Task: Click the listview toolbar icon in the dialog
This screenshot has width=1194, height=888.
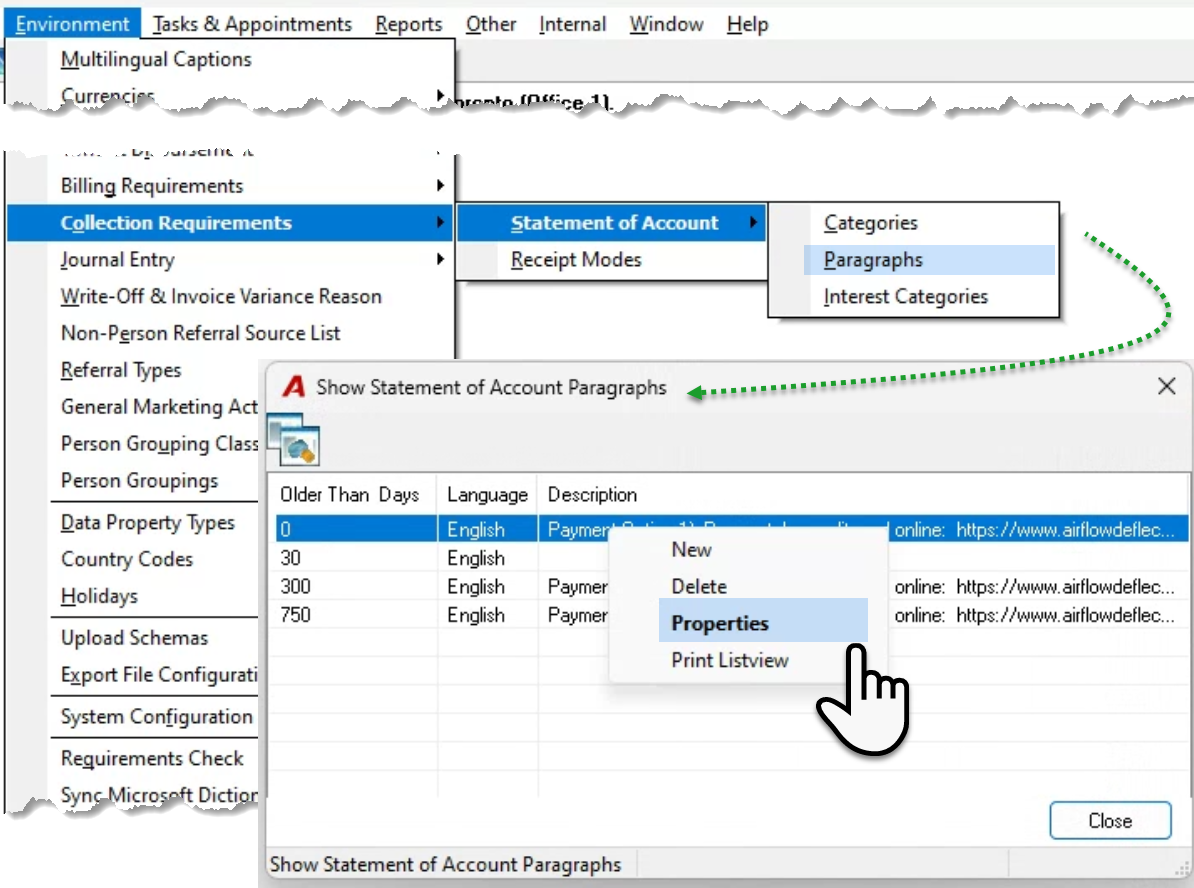Action: (293, 440)
